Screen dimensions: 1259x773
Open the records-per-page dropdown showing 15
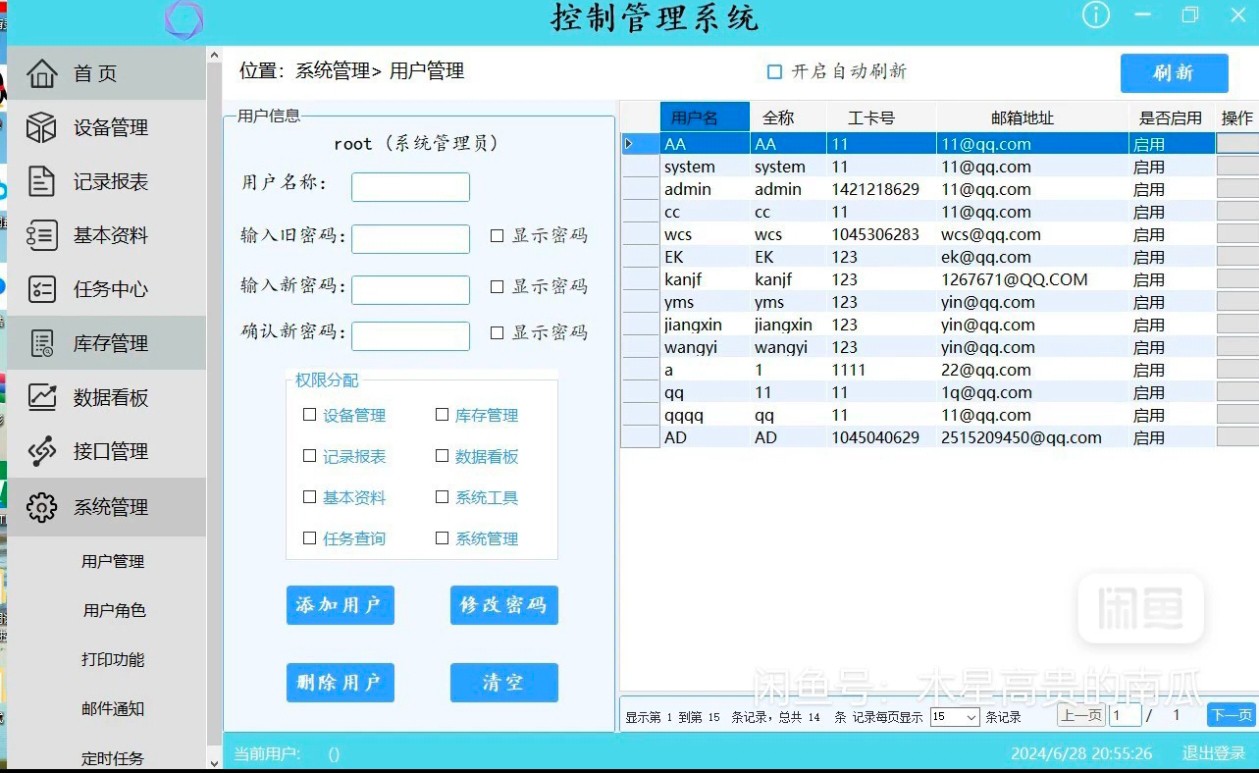tap(954, 717)
